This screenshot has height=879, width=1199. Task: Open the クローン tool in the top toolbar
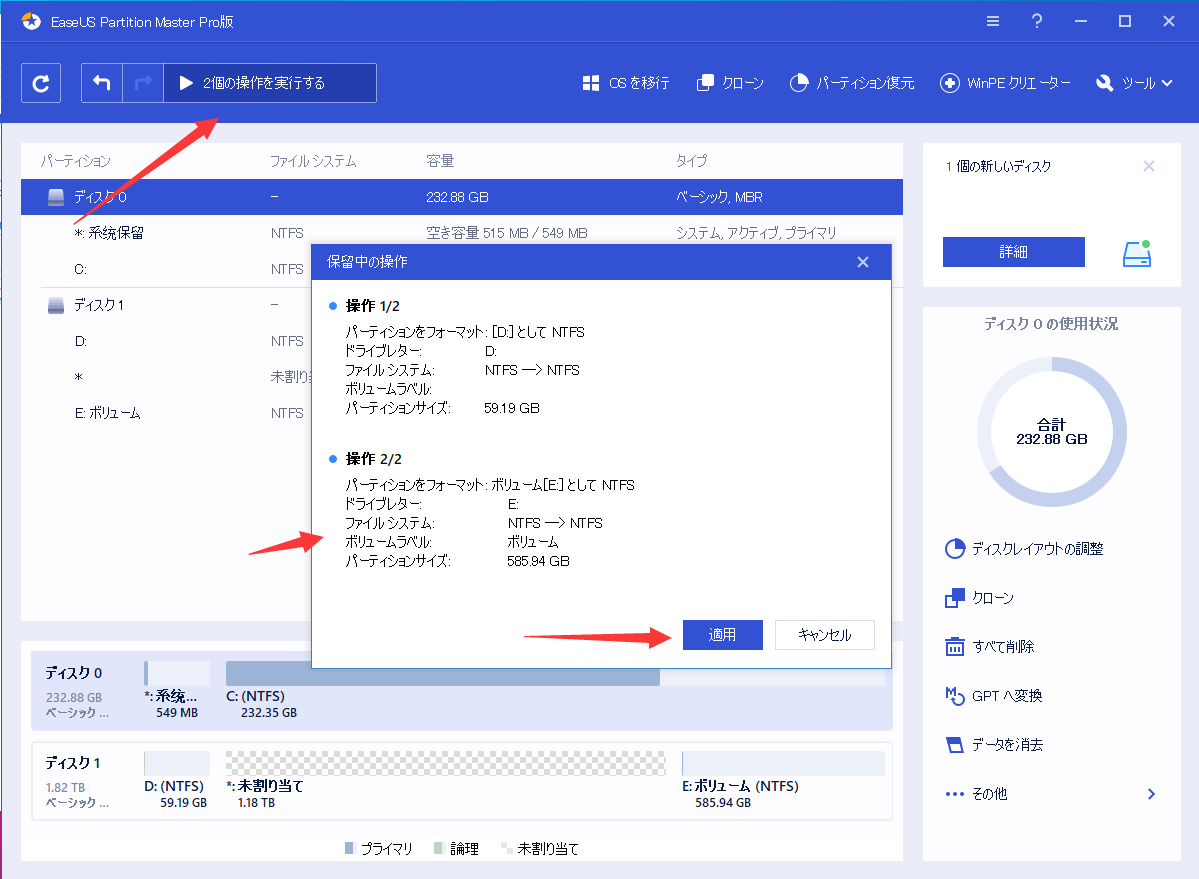(x=729, y=83)
